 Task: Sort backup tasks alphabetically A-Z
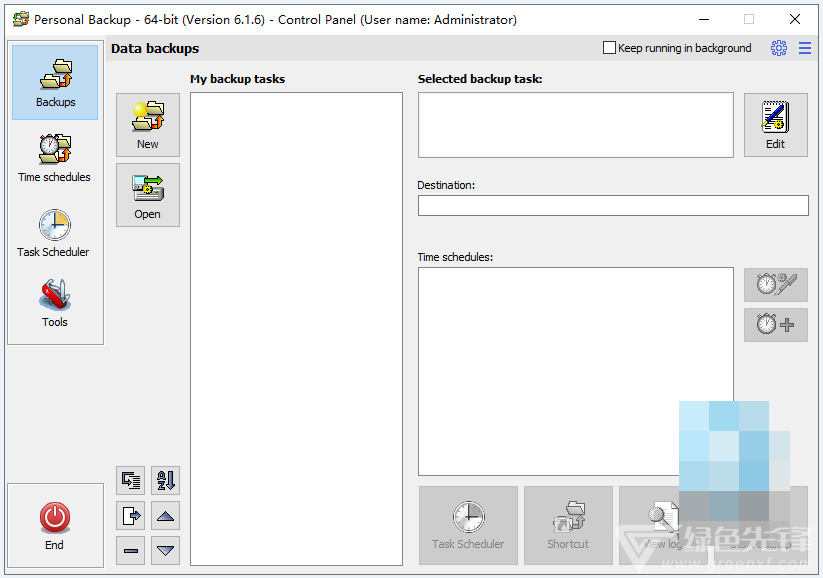coord(166,481)
